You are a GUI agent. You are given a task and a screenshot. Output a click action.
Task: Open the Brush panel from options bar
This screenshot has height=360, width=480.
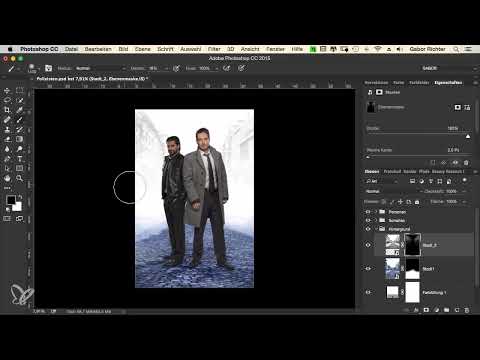49,68
